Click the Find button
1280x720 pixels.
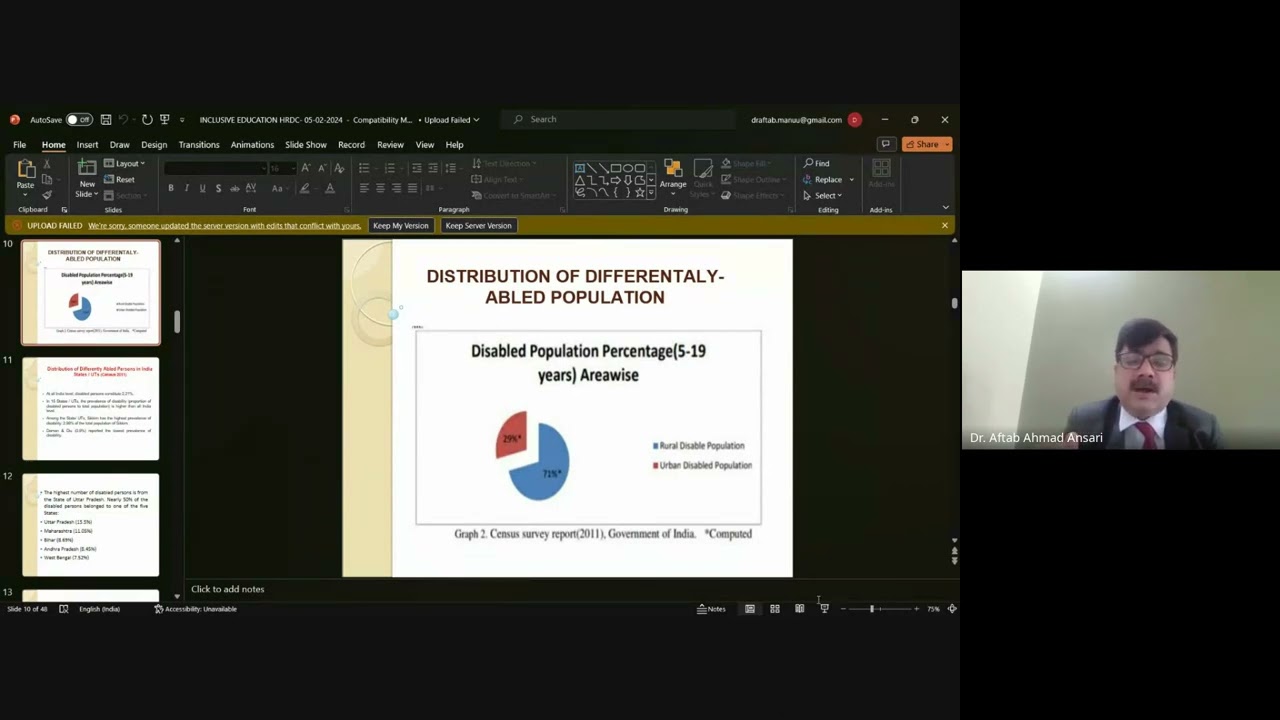click(817, 163)
